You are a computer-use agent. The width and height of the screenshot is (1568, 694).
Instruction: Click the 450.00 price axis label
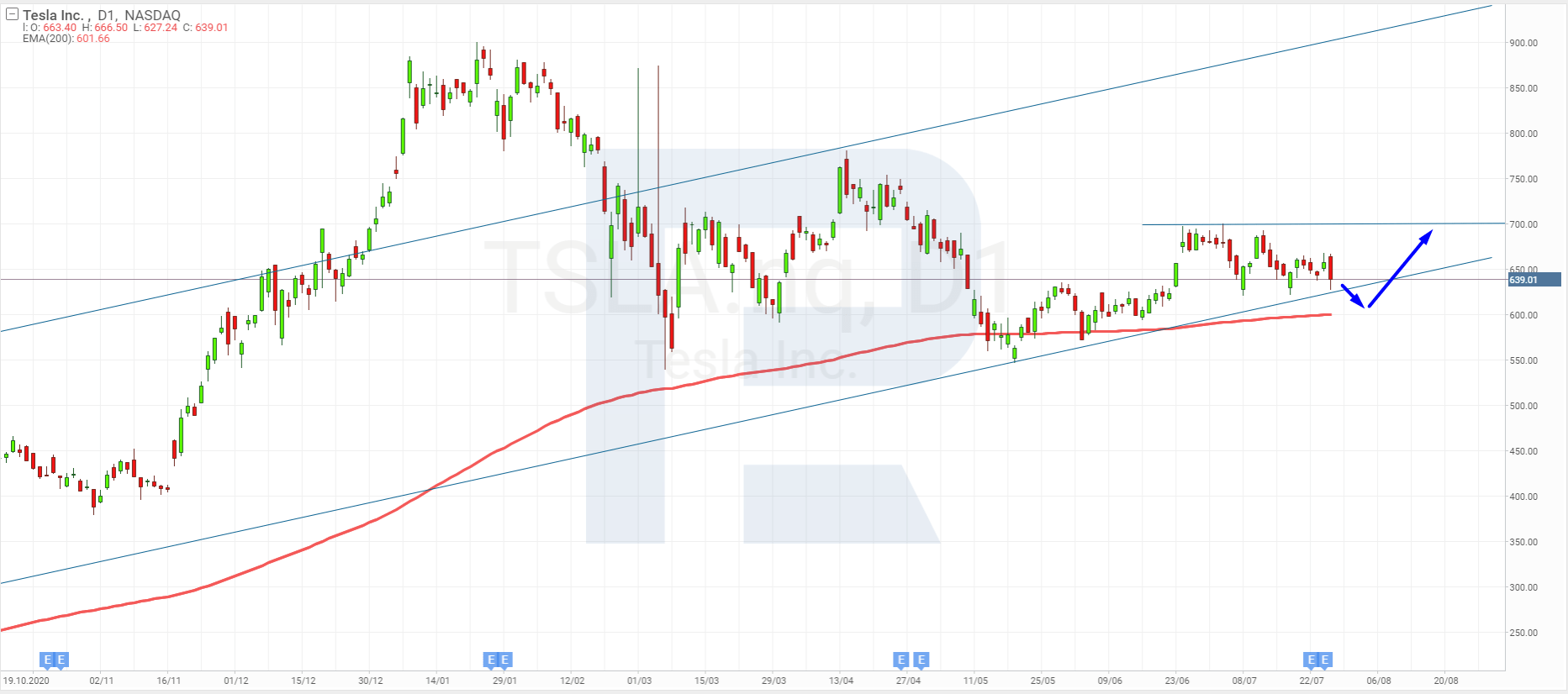click(x=1523, y=451)
